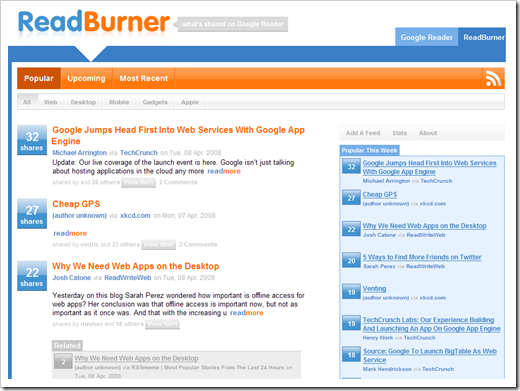Screen dimensions: 520x391
Task: Open the Stats sidebar link
Action: pos(400,133)
